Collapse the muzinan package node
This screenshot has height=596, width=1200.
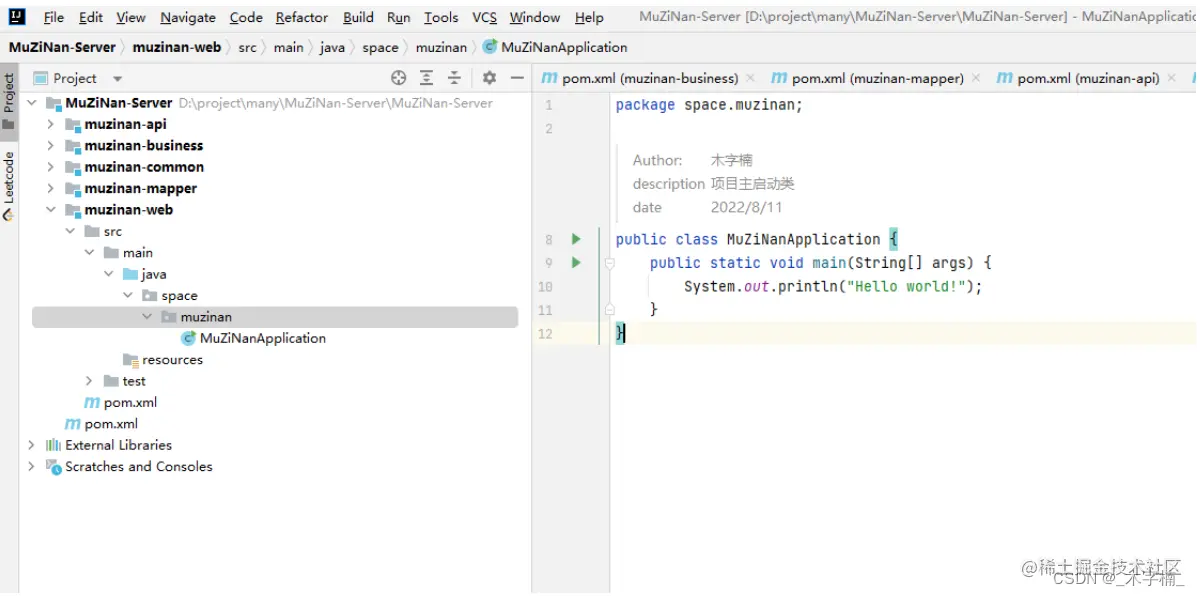click(147, 317)
